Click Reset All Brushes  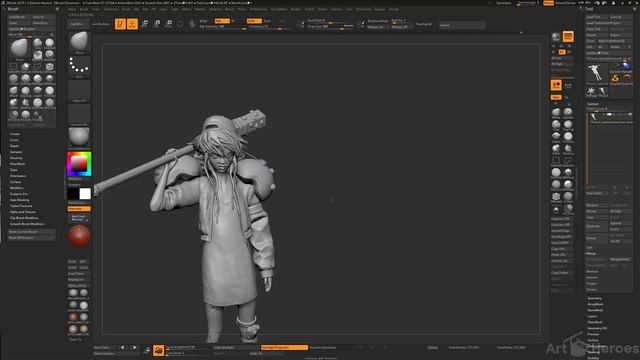(31, 238)
